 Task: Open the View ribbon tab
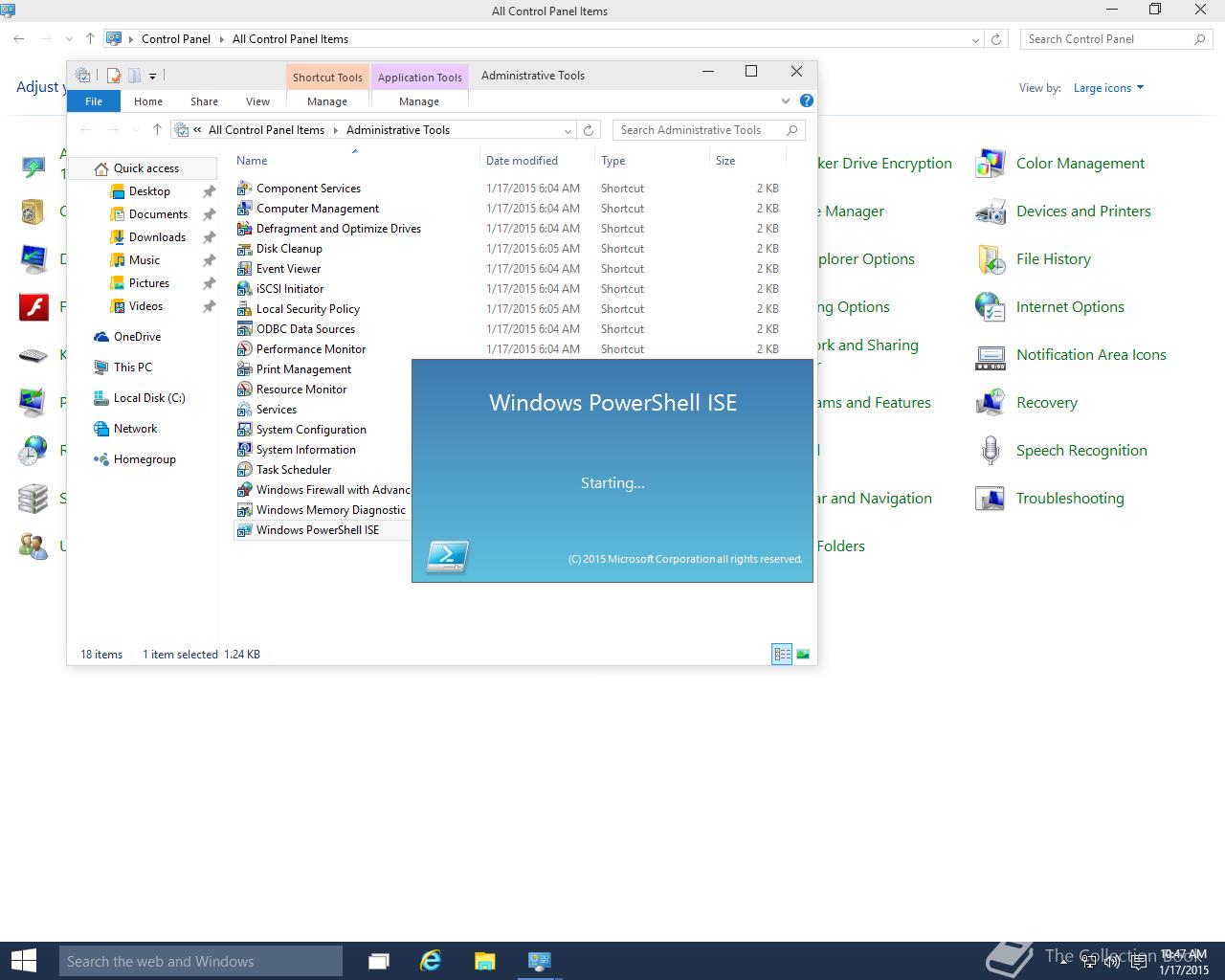click(257, 101)
